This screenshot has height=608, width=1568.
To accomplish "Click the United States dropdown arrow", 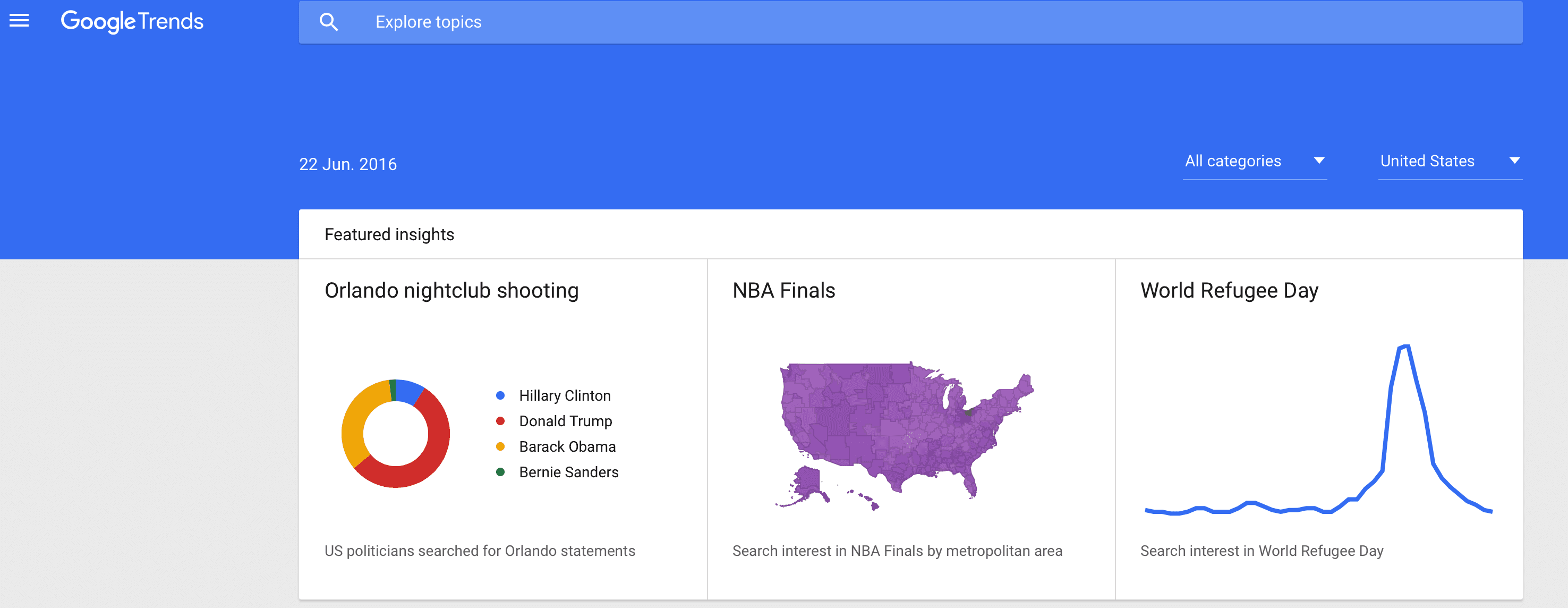I will coord(1514,161).
